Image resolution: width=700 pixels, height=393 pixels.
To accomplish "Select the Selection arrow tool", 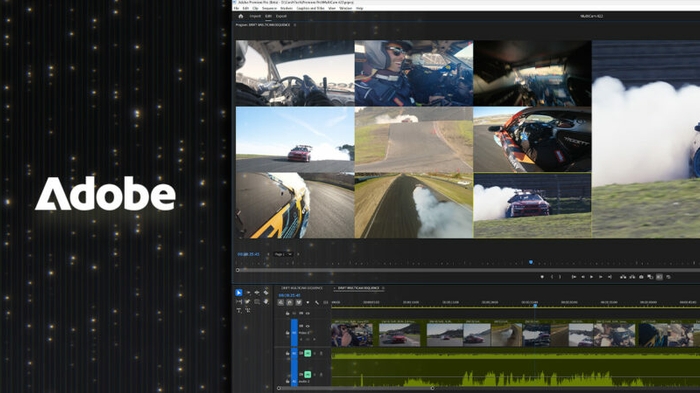I will [x=239, y=293].
